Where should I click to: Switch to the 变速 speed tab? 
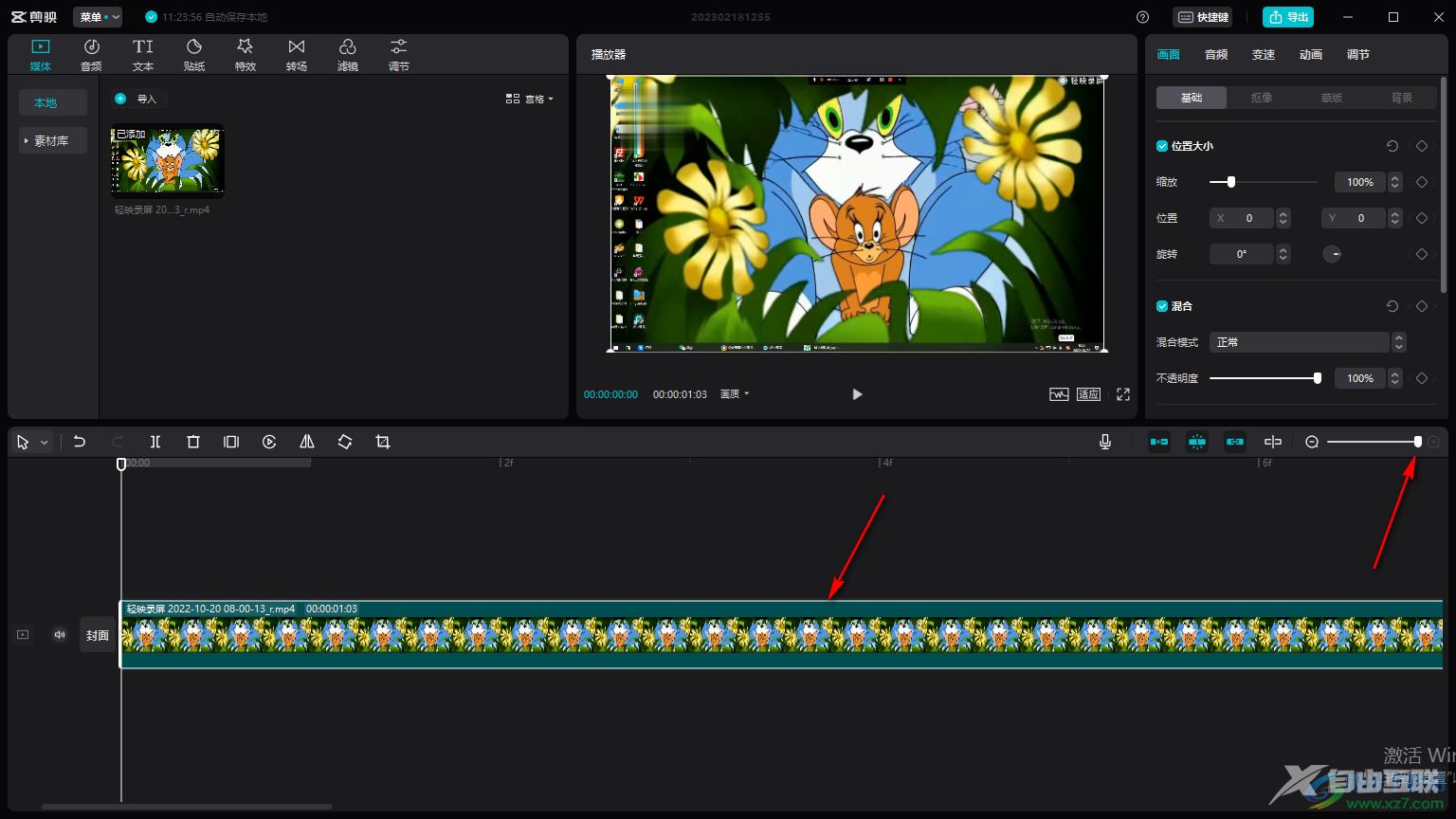(x=1264, y=55)
